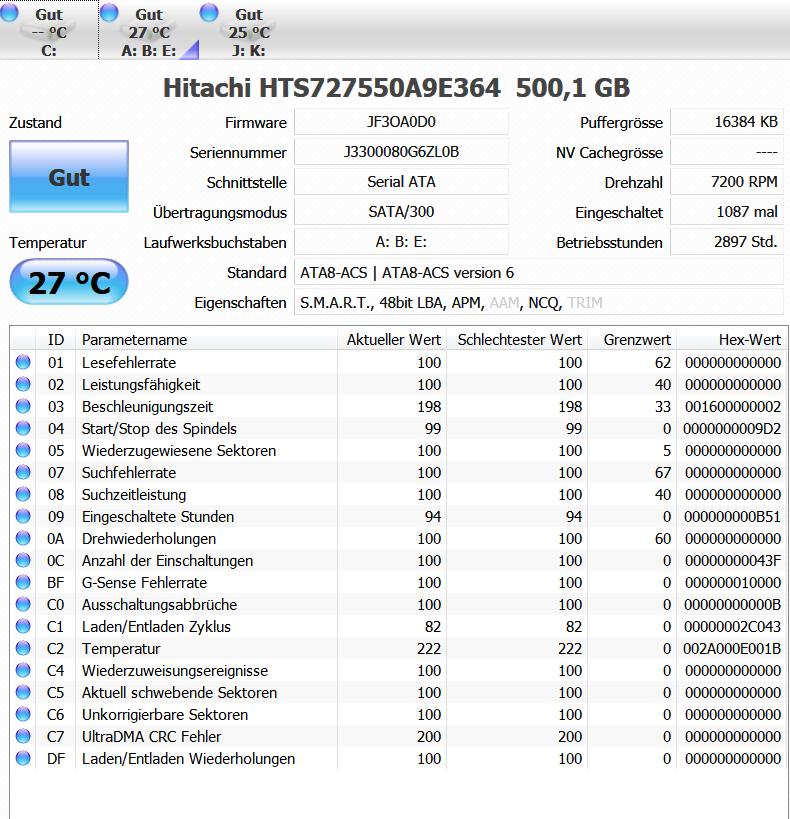790x819 pixels.
Task: Click the blue status orb above C: drive
Action: click(x=9, y=13)
